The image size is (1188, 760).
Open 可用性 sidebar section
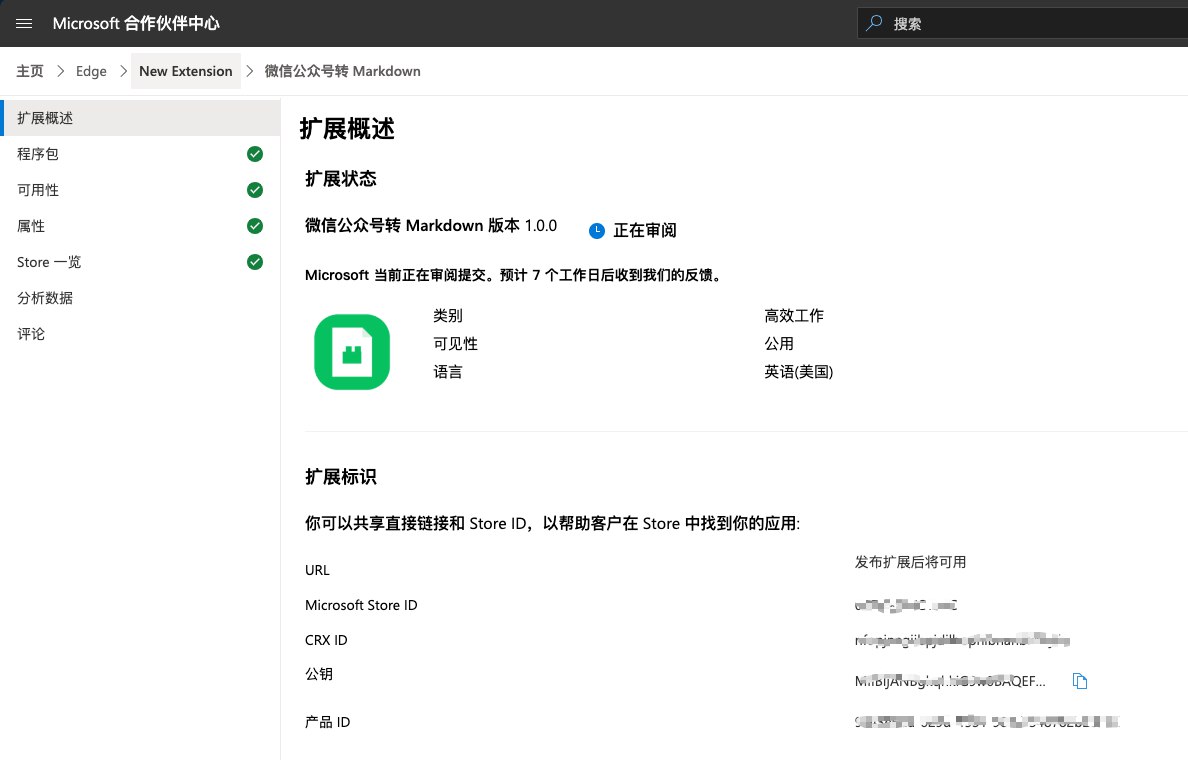click(38, 190)
